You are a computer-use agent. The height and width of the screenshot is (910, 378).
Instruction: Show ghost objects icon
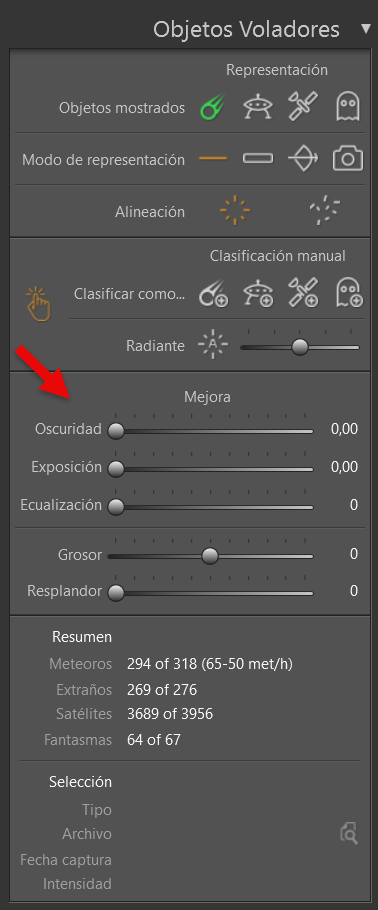(348, 108)
